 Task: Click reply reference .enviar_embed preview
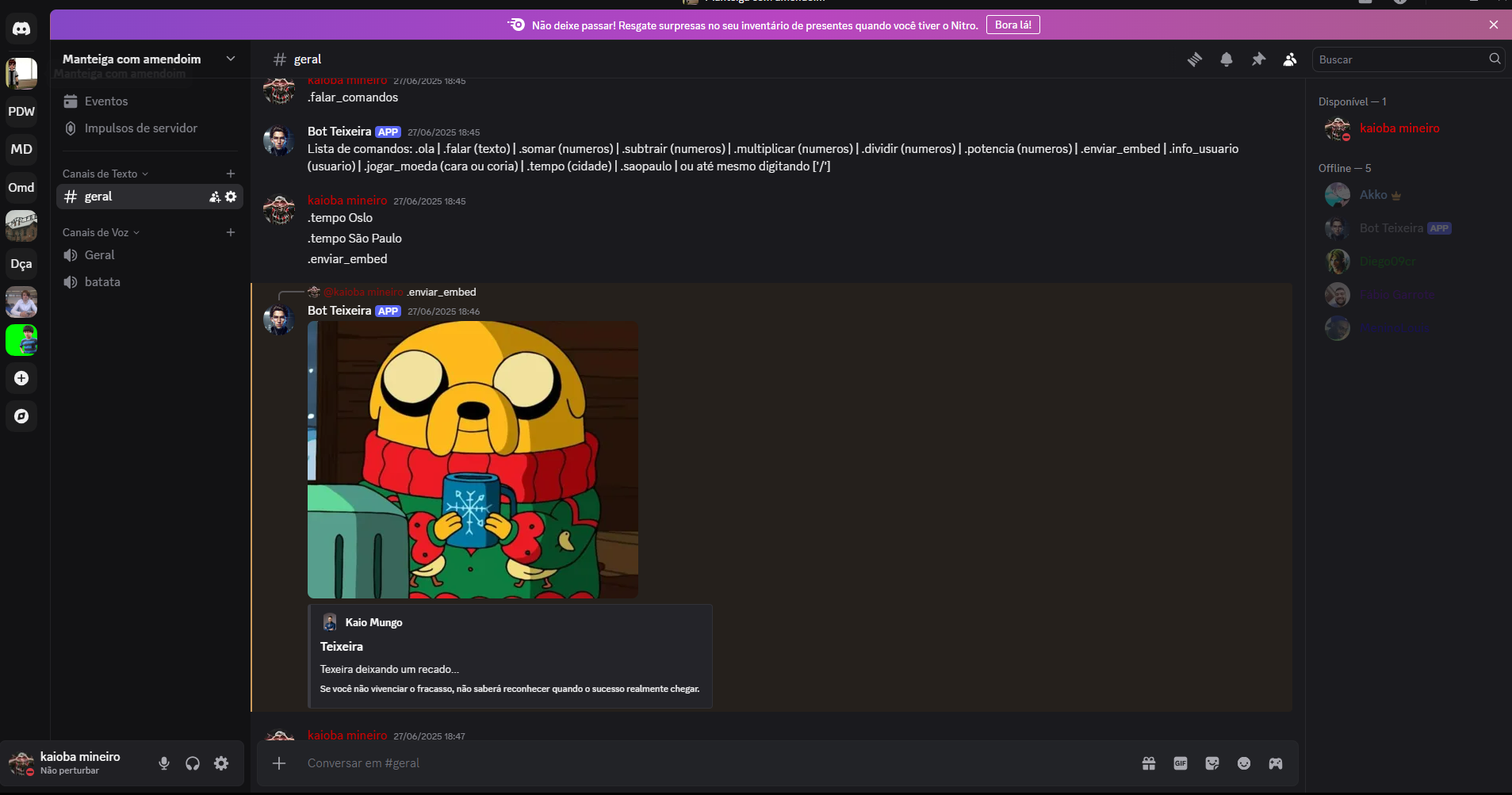click(x=442, y=292)
